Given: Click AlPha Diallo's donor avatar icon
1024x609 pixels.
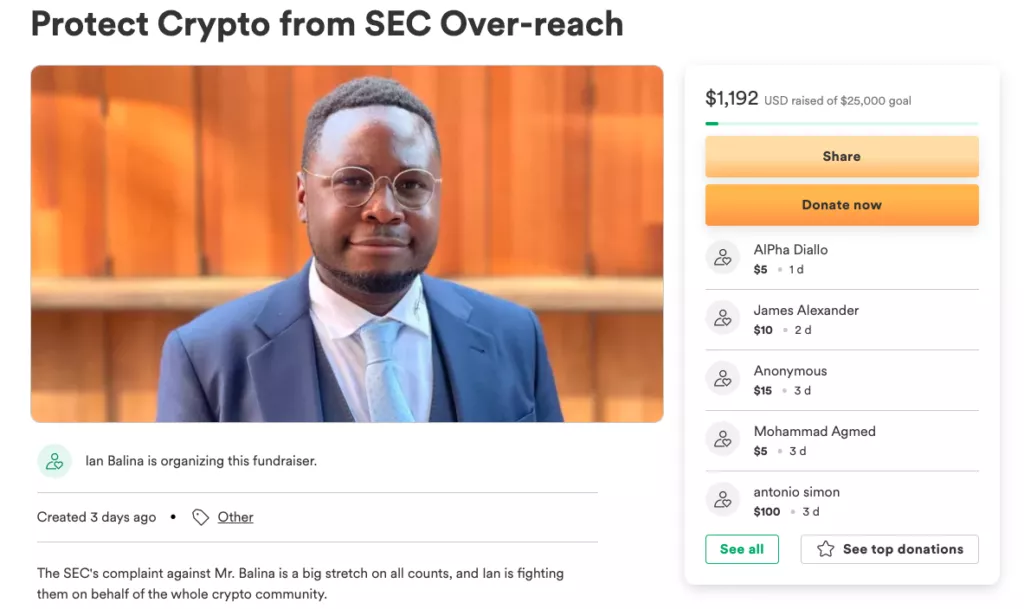Looking at the screenshot, I should (x=723, y=257).
